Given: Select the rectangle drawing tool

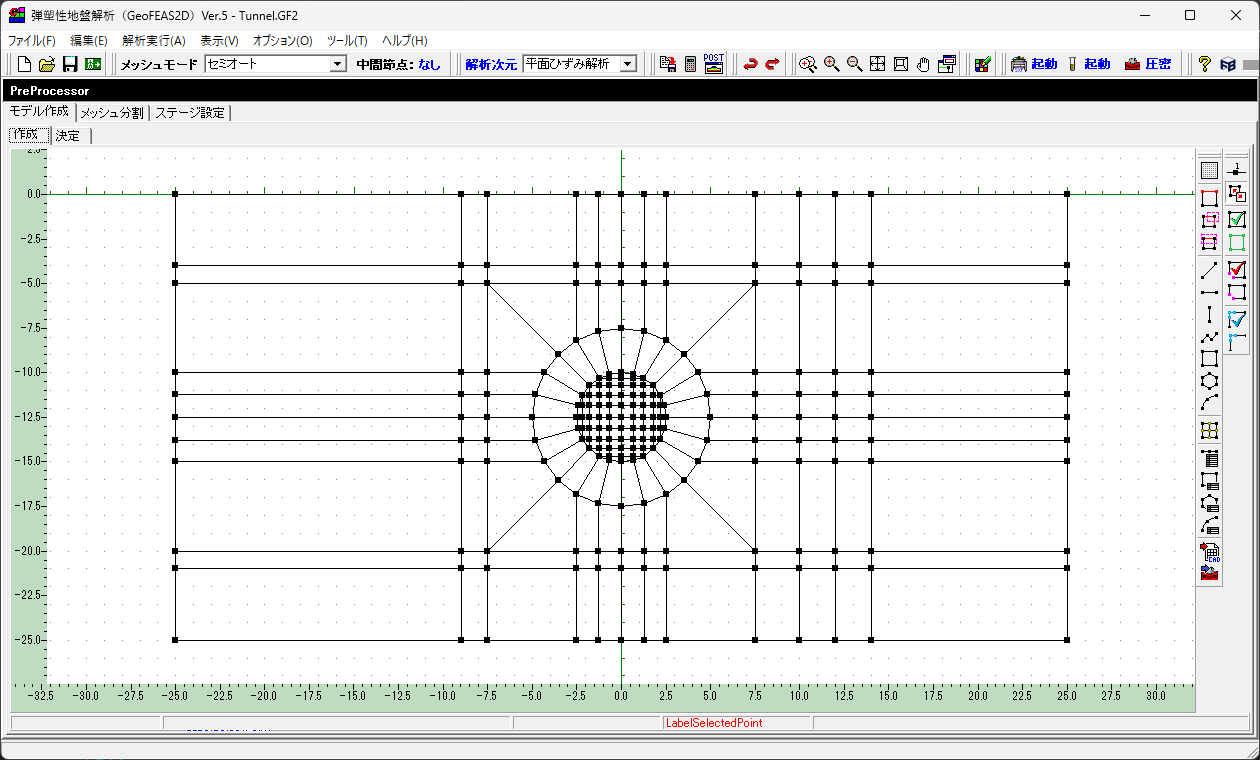Looking at the screenshot, I should (x=1209, y=359).
